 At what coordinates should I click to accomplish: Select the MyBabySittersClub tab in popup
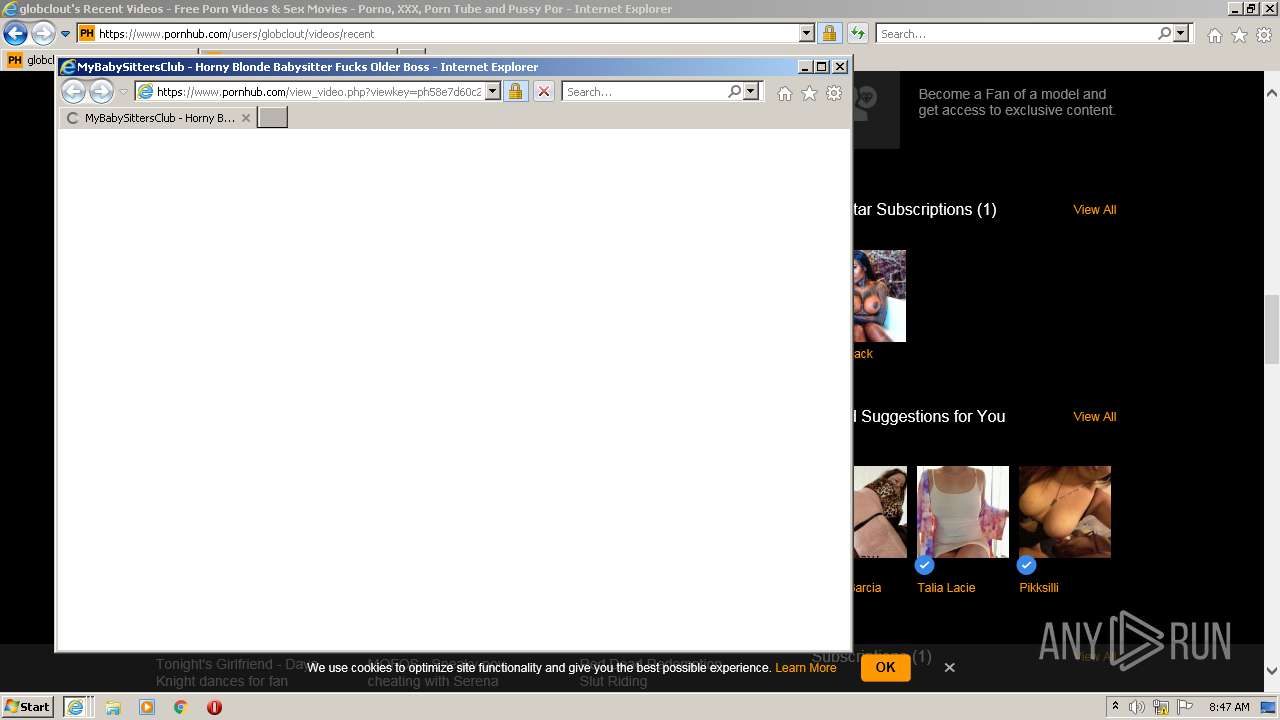coord(158,117)
